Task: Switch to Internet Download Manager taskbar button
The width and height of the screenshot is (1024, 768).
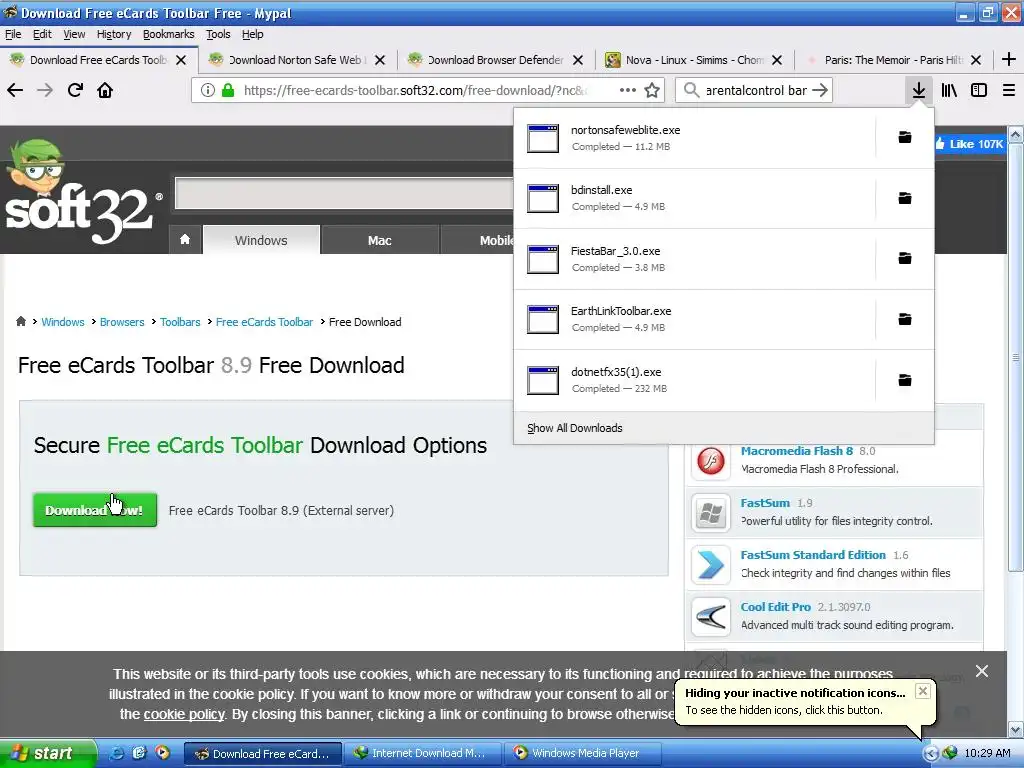Action: pos(422,753)
